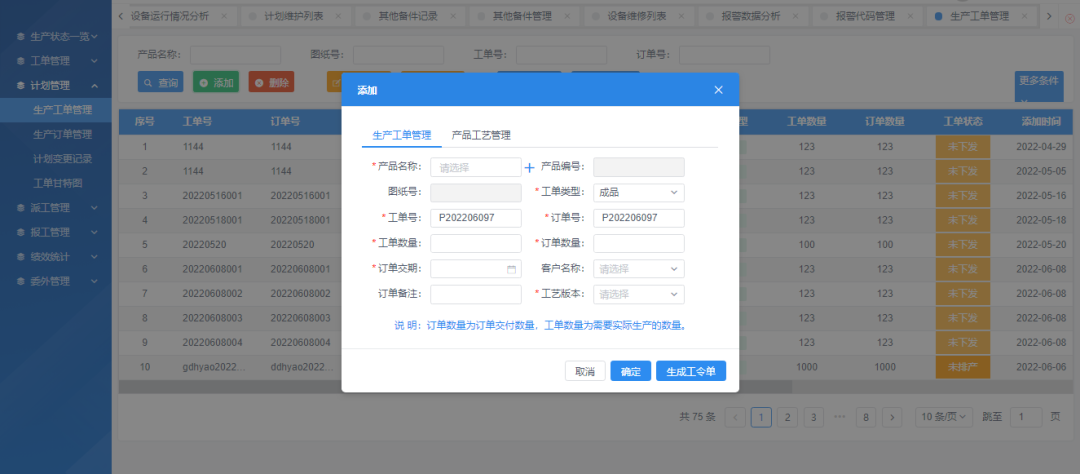Click the left arrow of the tab strip
This screenshot has height=474, width=1080.
click(121, 16)
